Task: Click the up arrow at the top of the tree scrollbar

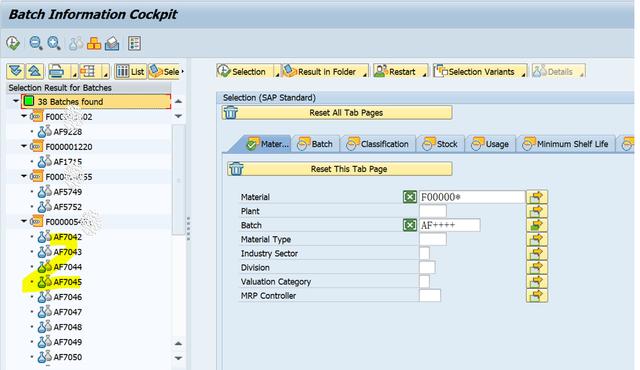Action: [x=178, y=101]
